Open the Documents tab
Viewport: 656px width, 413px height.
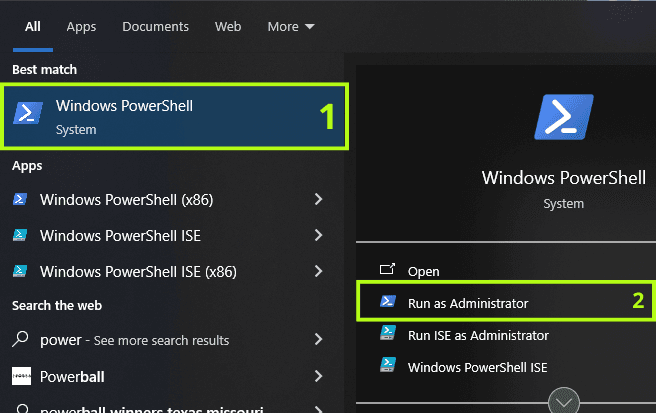(155, 27)
